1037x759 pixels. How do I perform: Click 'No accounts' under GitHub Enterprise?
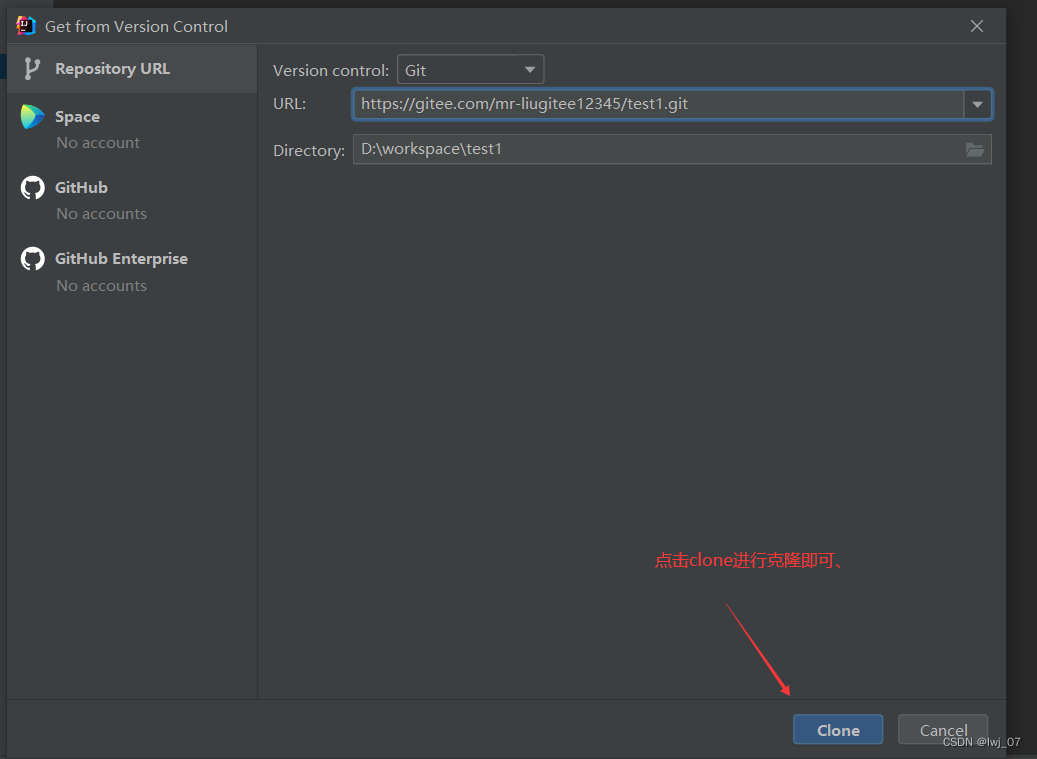pos(101,286)
